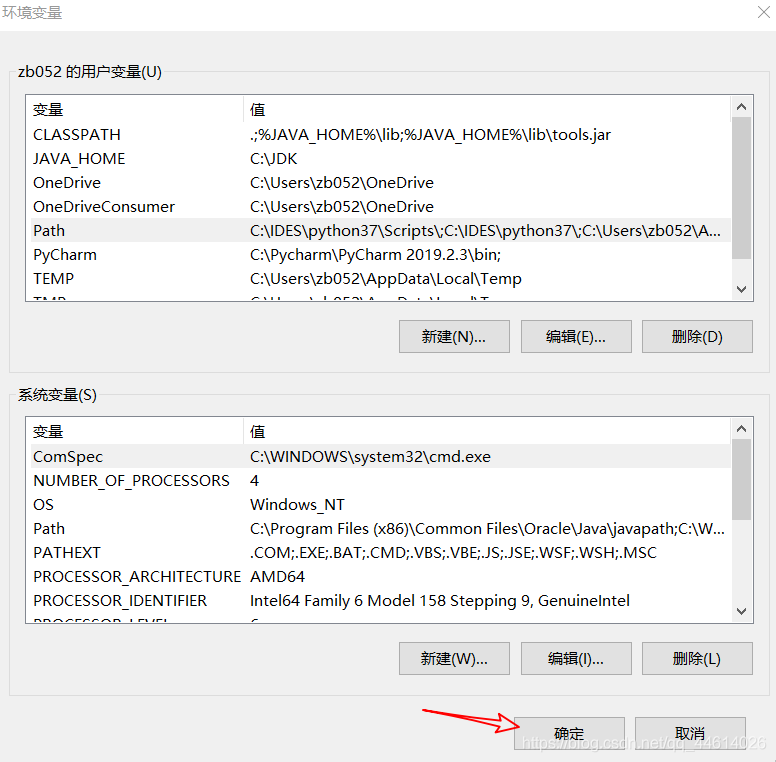Viewport: 776px width, 762px height.
Task: Select the PyCharm user variable
Action: 381,254
